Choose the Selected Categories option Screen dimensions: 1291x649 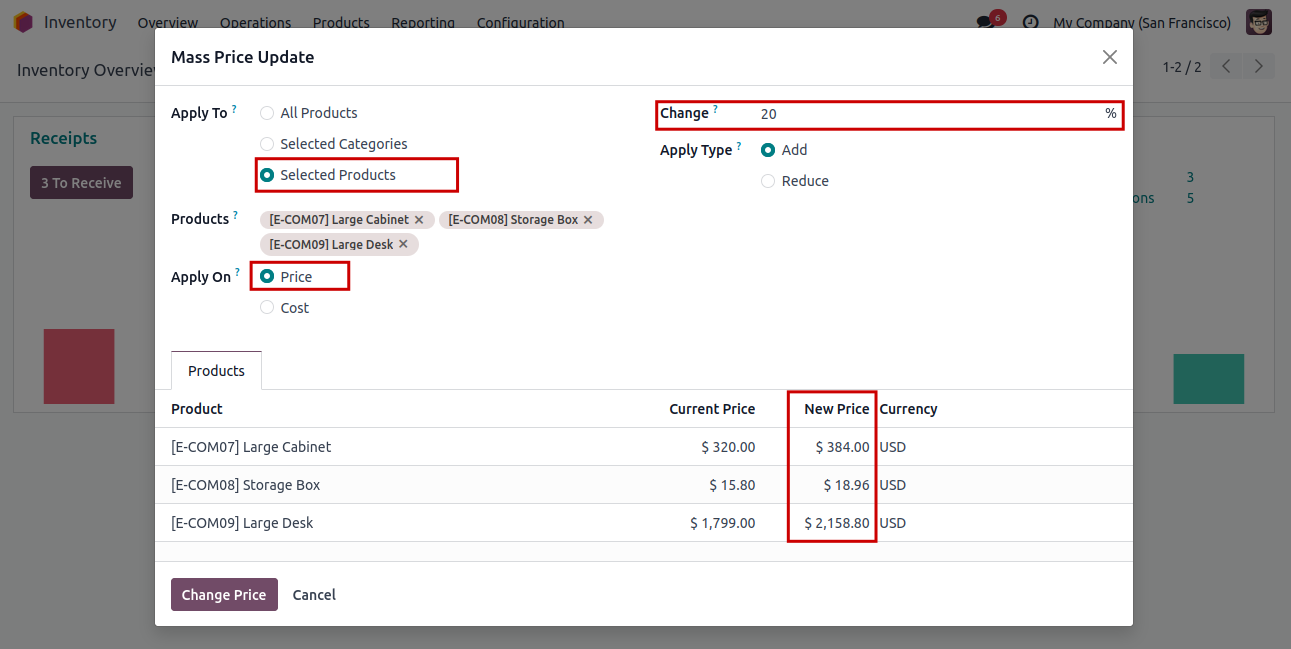pos(267,144)
